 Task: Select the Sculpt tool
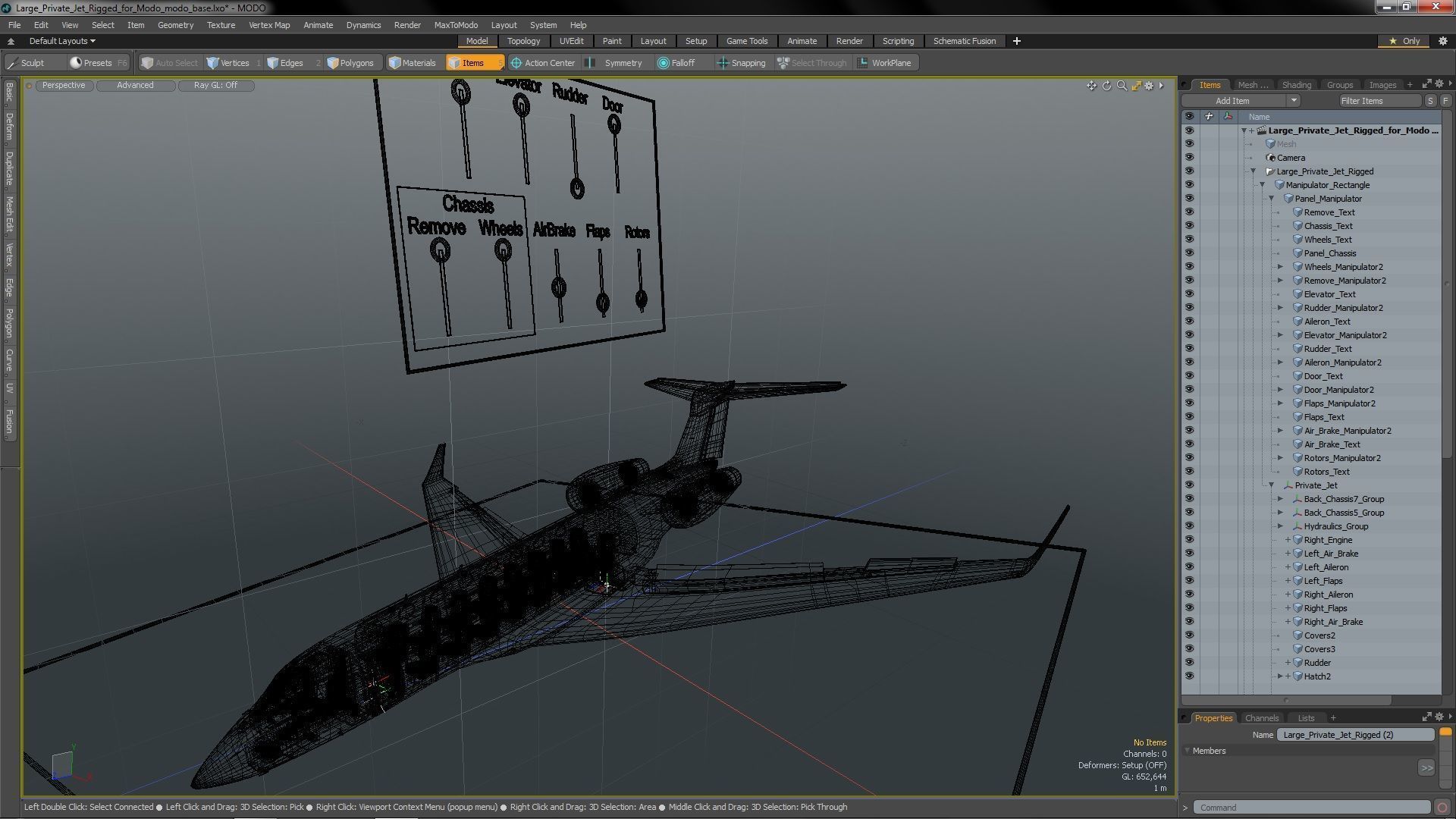click(27, 63)
